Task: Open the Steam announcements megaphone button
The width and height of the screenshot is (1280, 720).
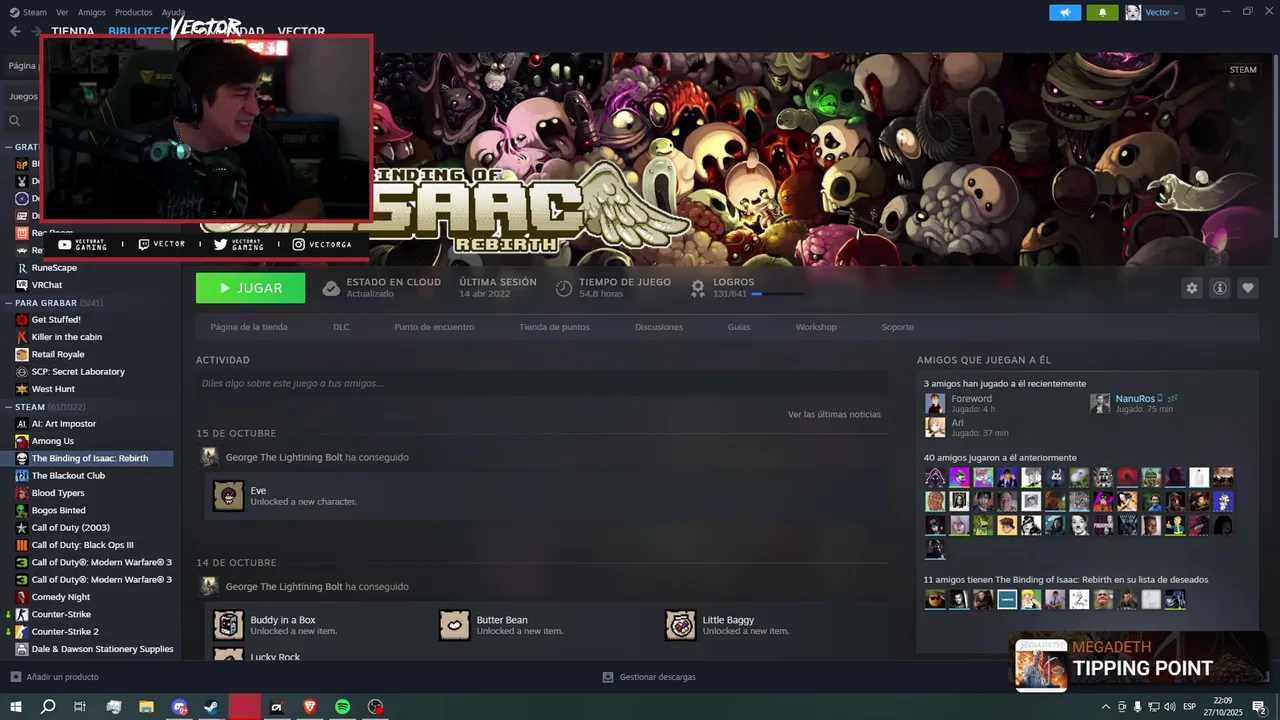Action: (x=1065, y=12)
